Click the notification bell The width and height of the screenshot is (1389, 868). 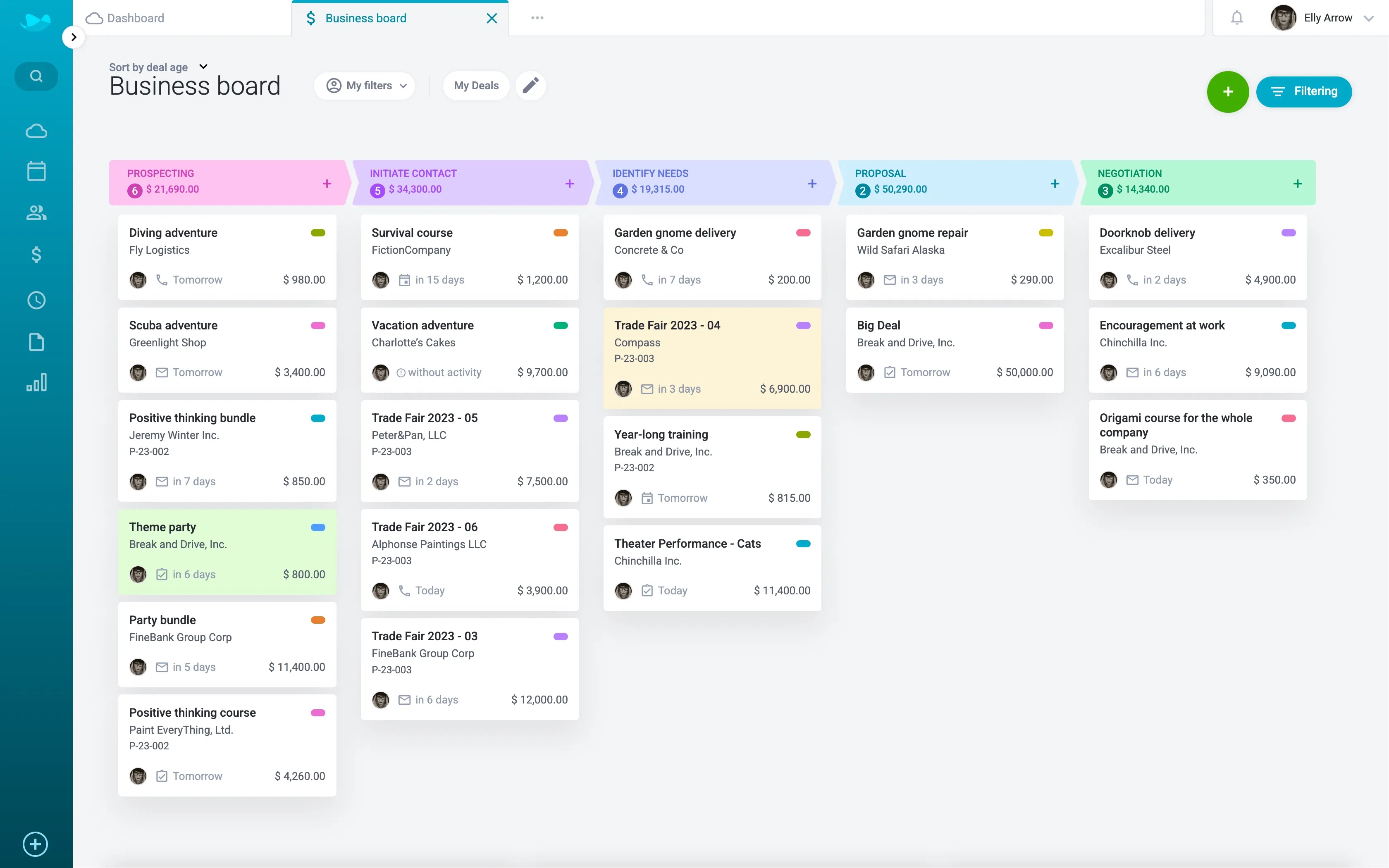(1236, 18)
